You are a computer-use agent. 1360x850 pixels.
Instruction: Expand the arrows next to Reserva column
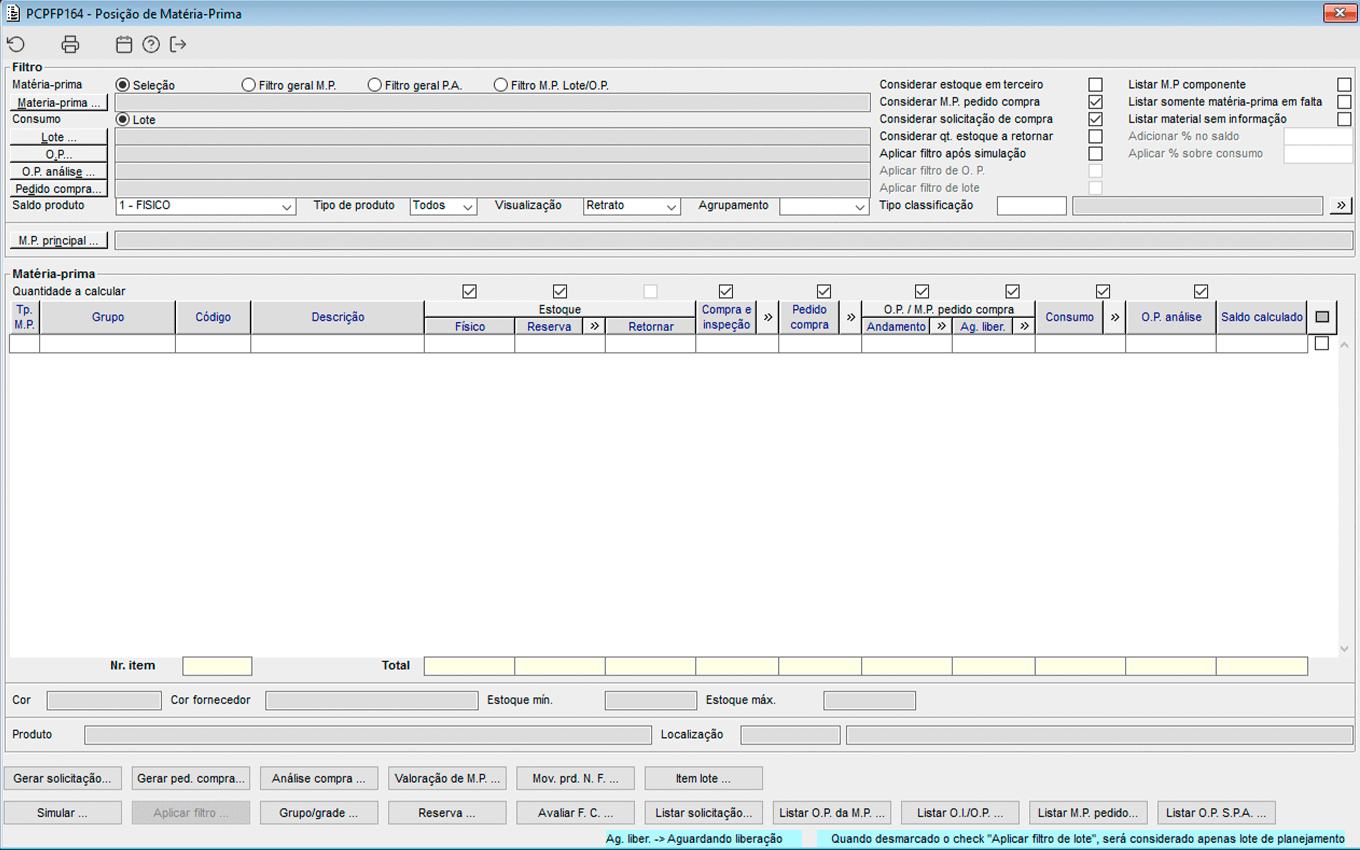(x=593, y=326)
